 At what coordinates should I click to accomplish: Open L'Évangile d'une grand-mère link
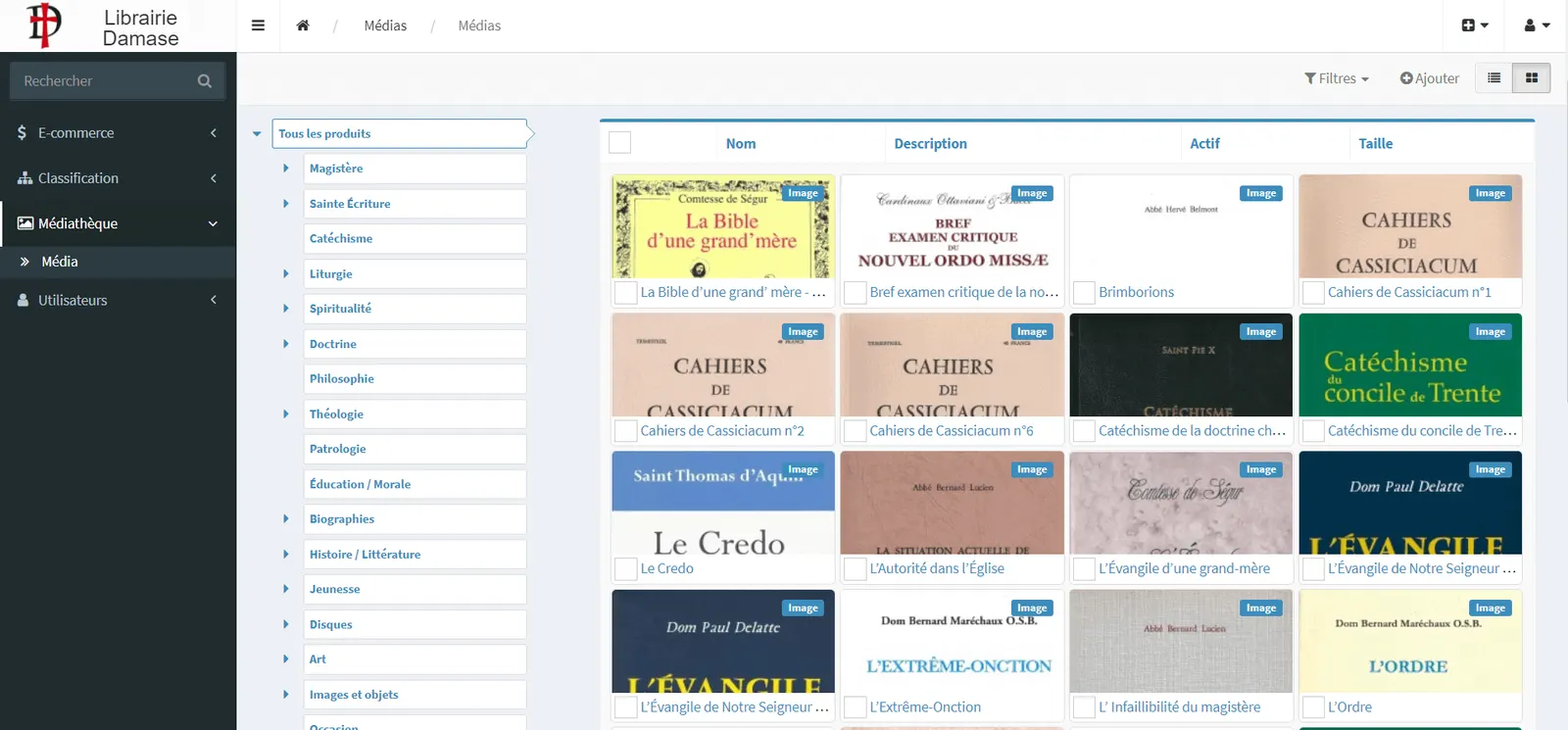click(1184, 568)
